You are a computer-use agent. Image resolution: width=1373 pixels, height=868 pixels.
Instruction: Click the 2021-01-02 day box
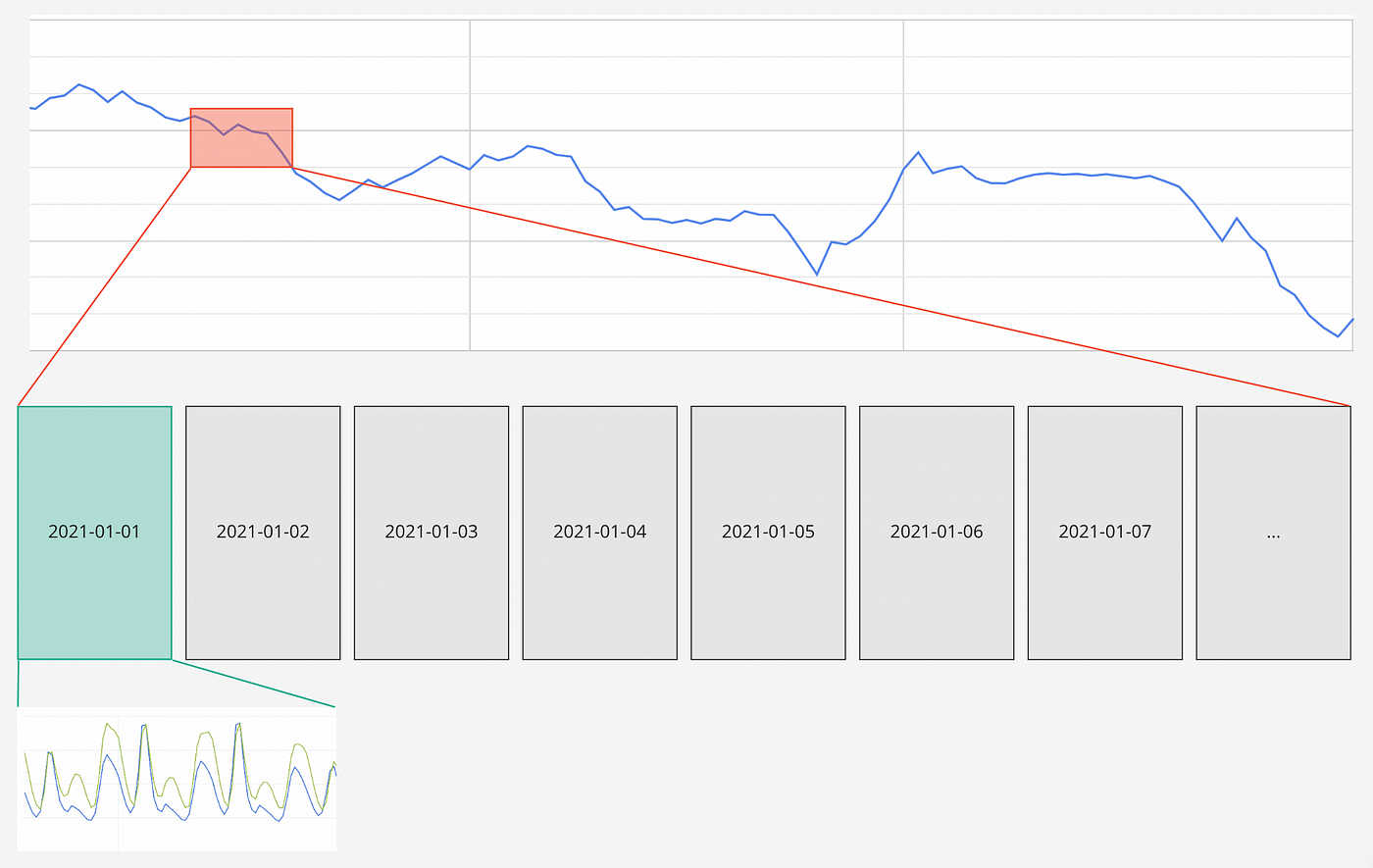[x=263, y=533]
